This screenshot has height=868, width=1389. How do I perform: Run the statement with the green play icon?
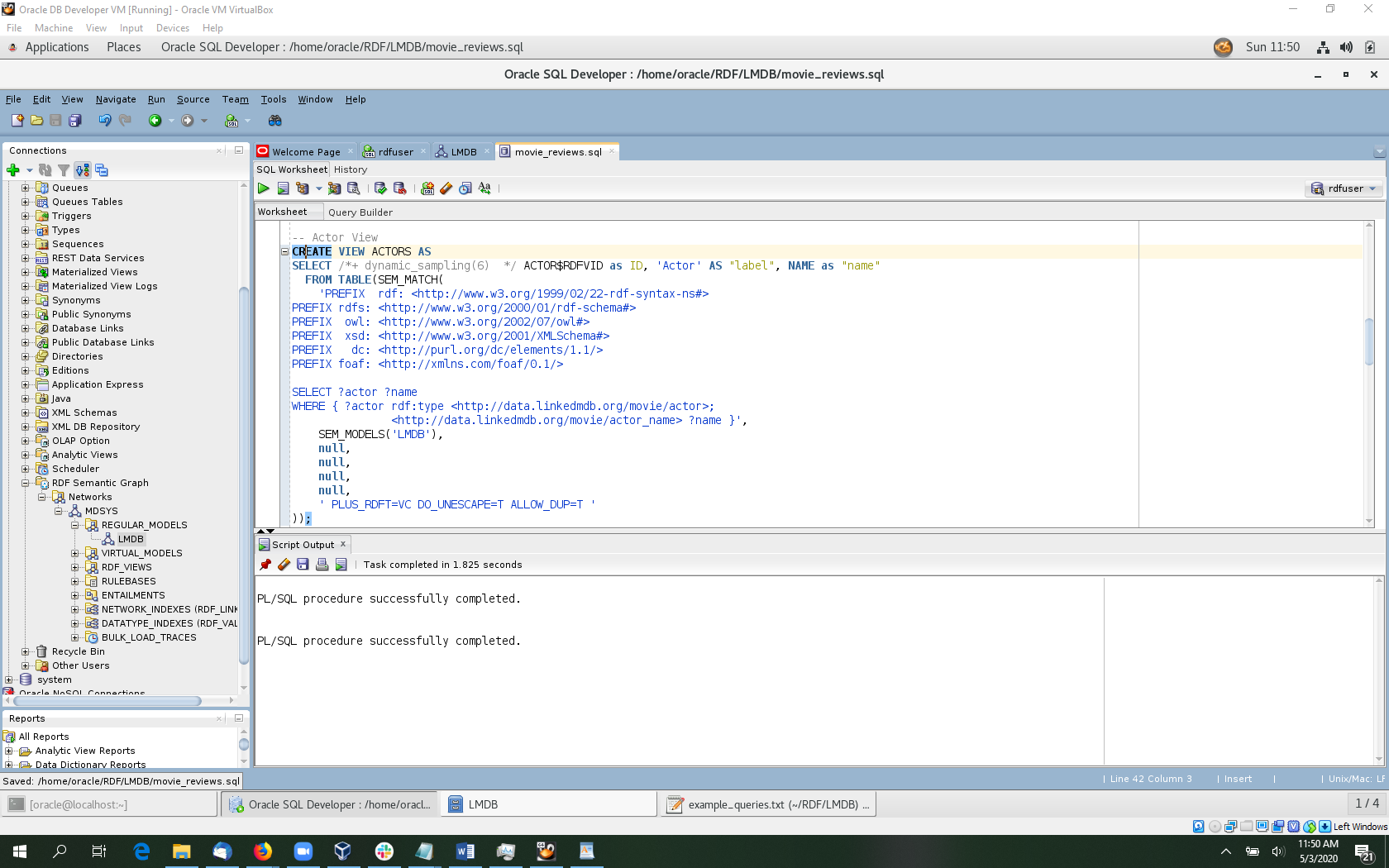click(264, 188)
